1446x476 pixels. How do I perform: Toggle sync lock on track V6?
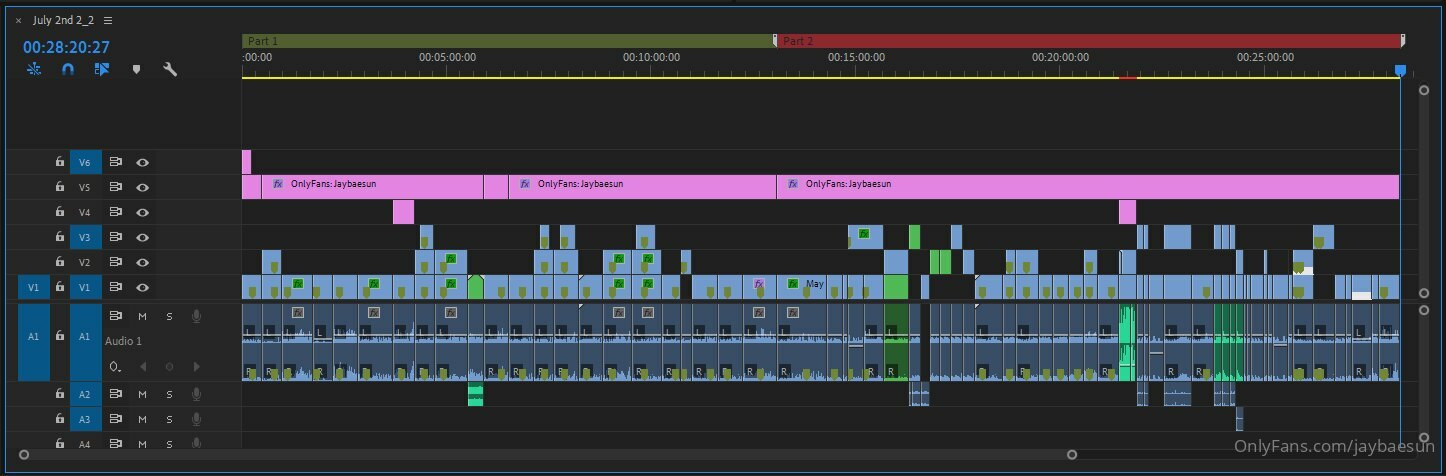pyautogui.click(x=116, y=162)
